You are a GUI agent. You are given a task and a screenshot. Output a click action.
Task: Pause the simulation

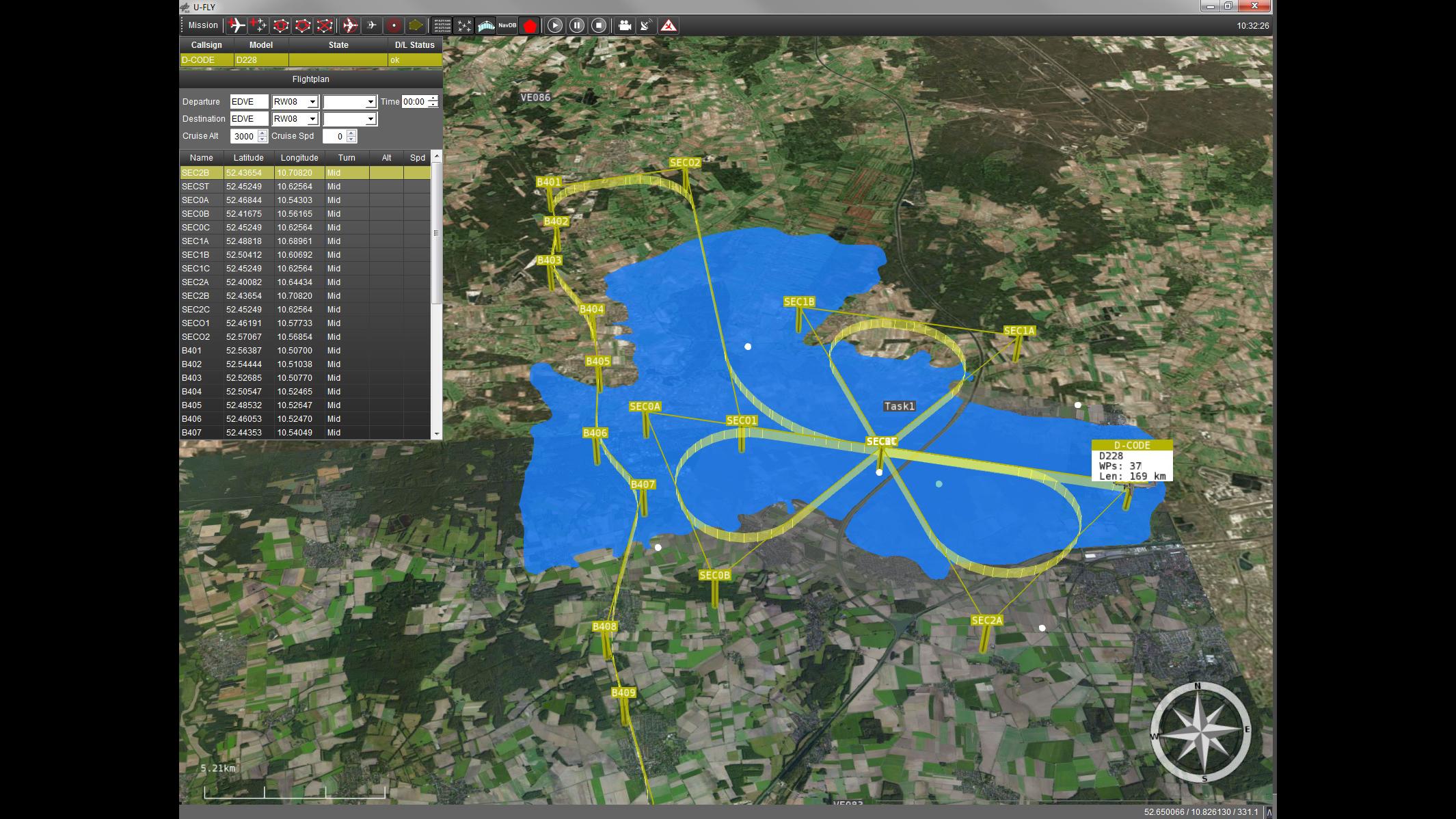[577, 25]
